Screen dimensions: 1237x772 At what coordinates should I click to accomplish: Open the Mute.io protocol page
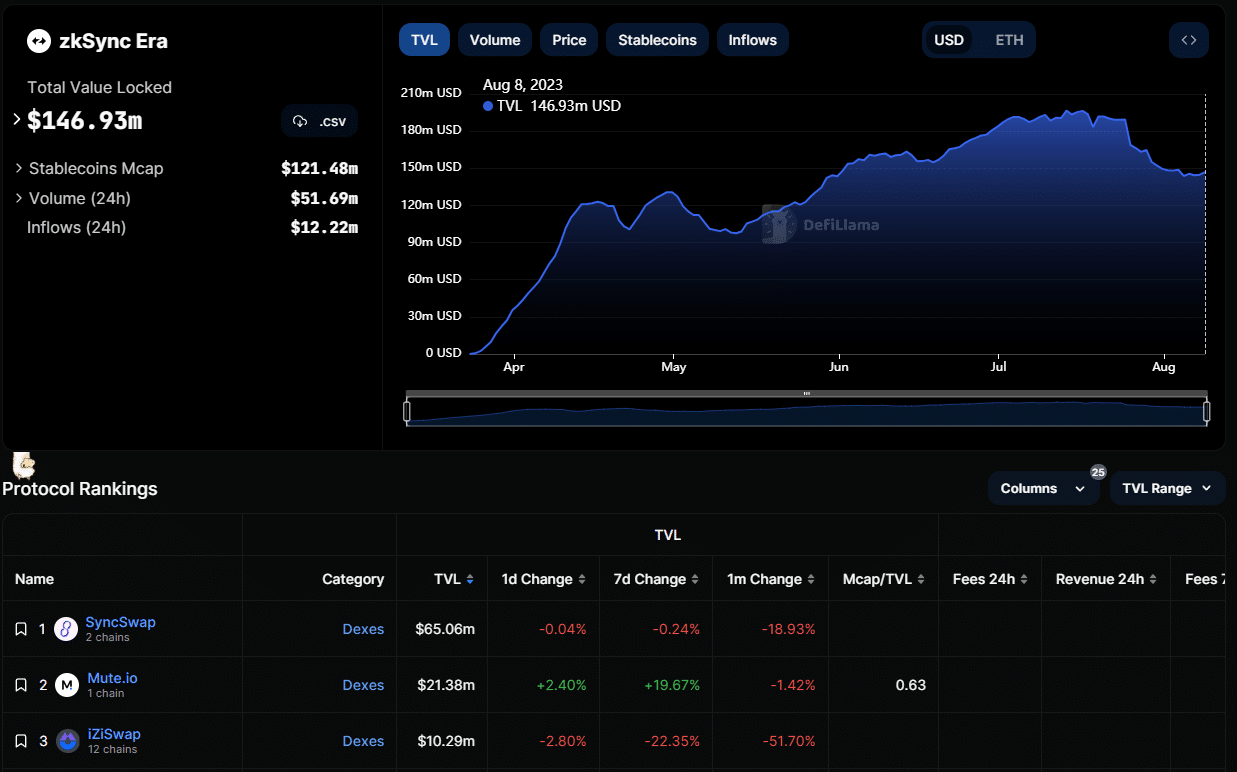(x=112, y=678)
